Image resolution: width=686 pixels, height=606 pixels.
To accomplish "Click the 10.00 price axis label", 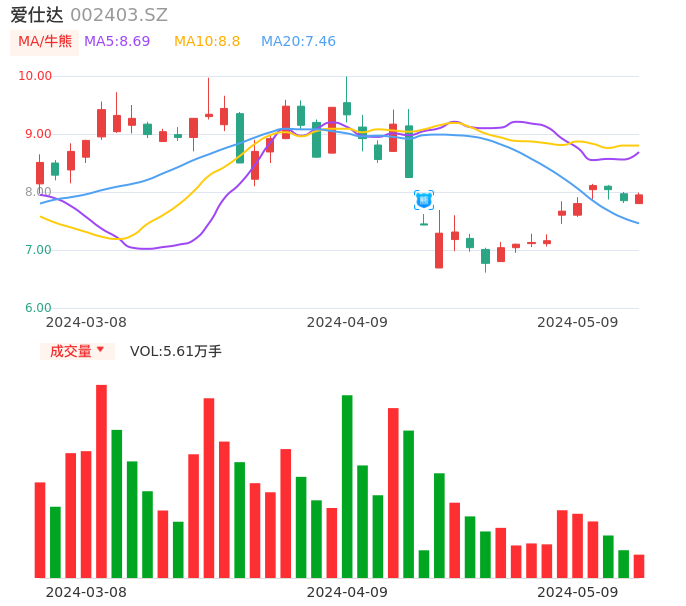I will point(35,76).
